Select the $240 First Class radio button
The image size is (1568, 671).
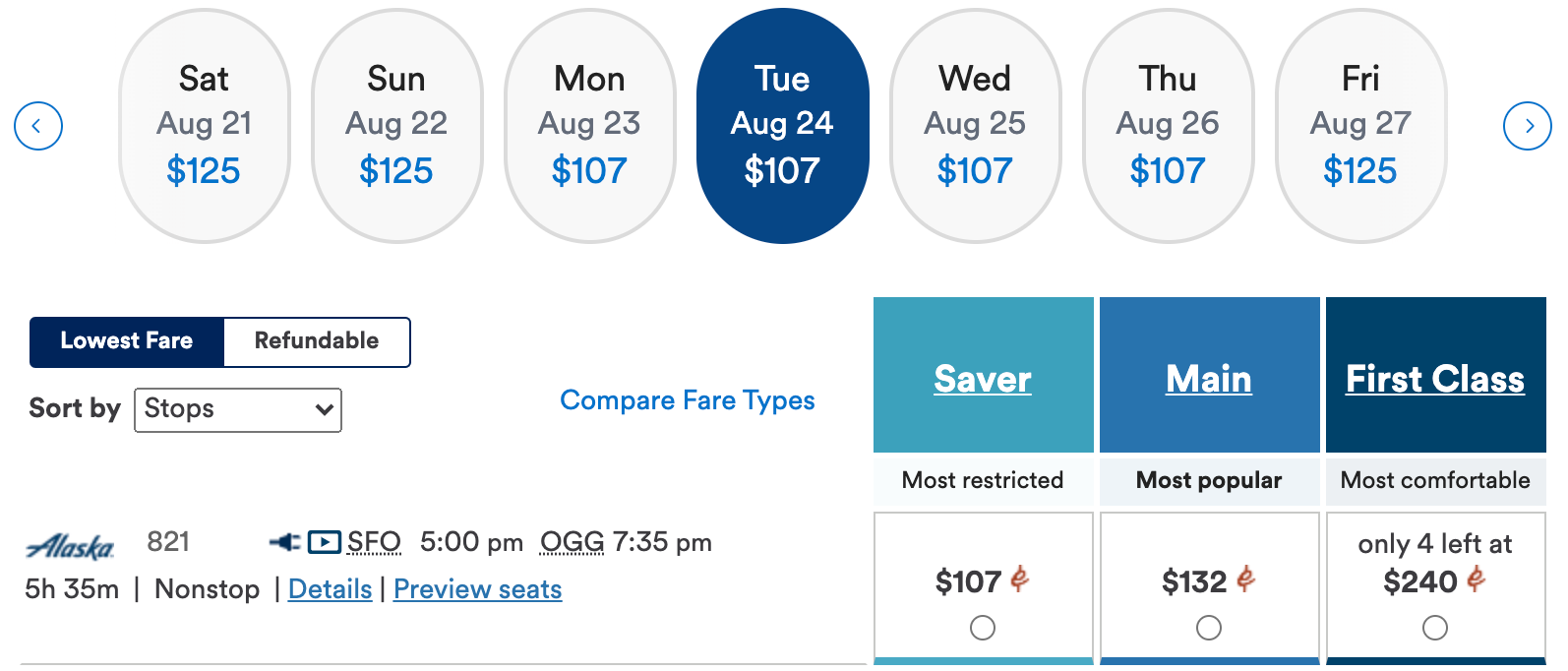(1435, 628)
